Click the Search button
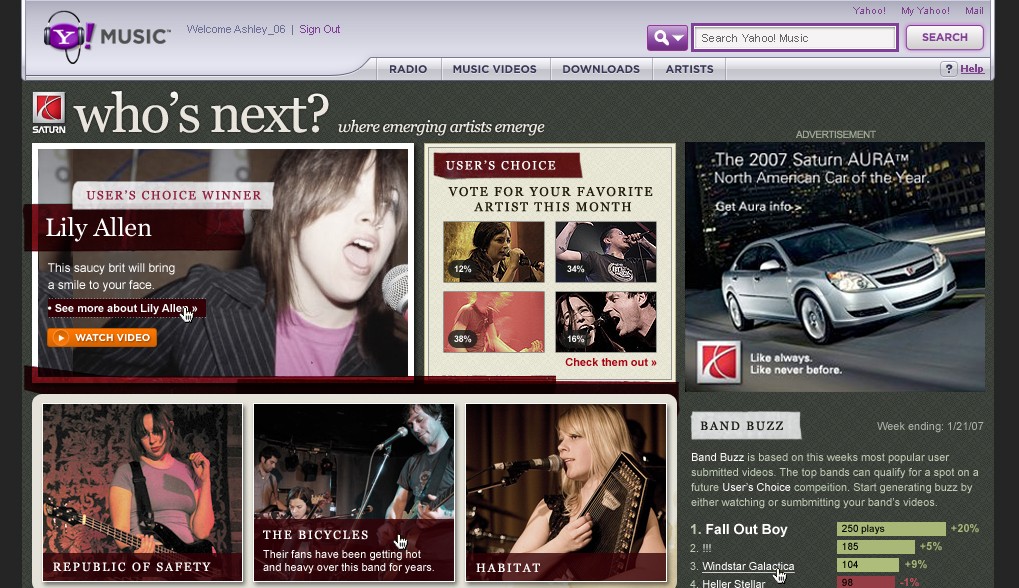This screenshot has height=588, width=1019. 944,38
